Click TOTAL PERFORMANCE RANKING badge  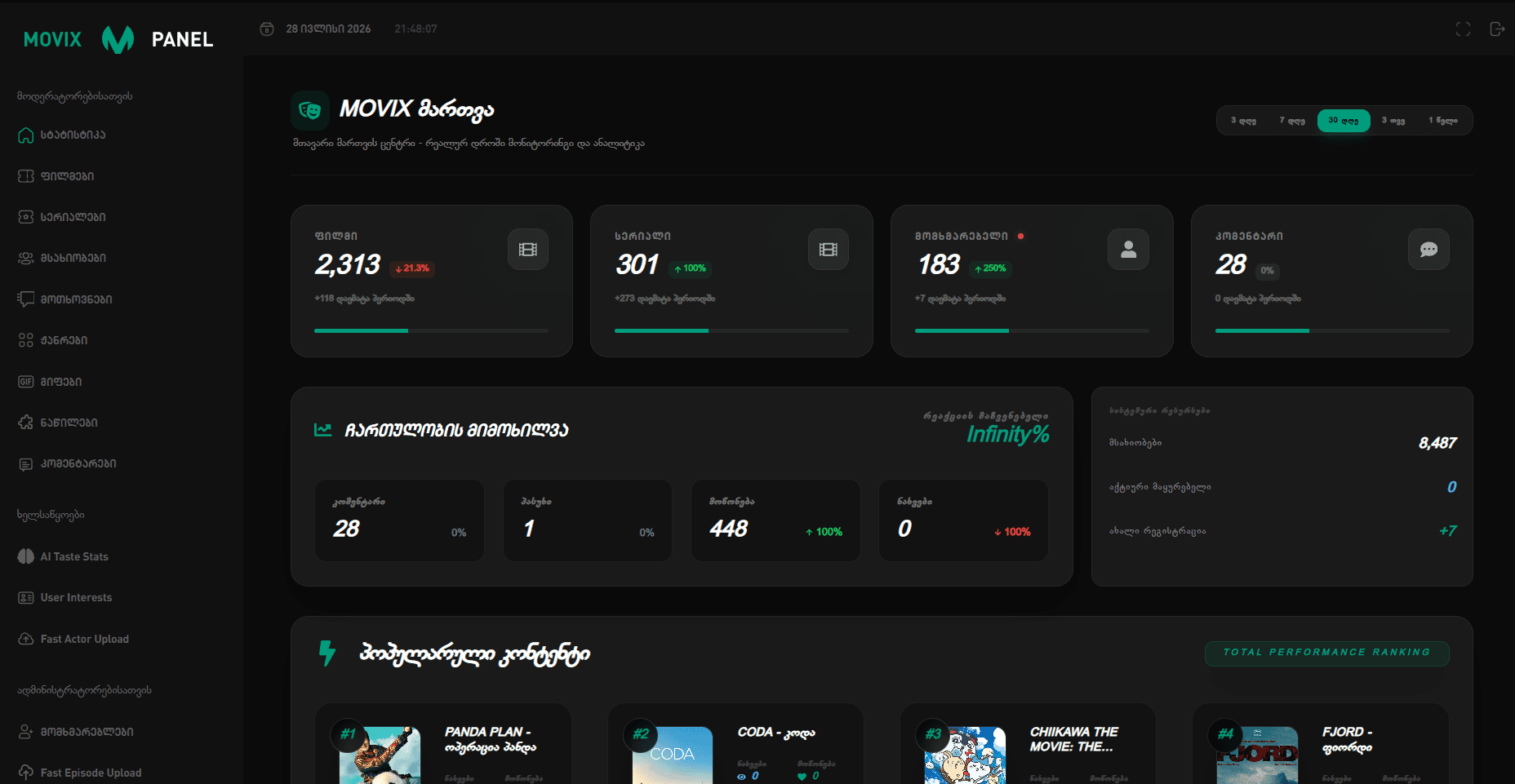pos(1327,653)
